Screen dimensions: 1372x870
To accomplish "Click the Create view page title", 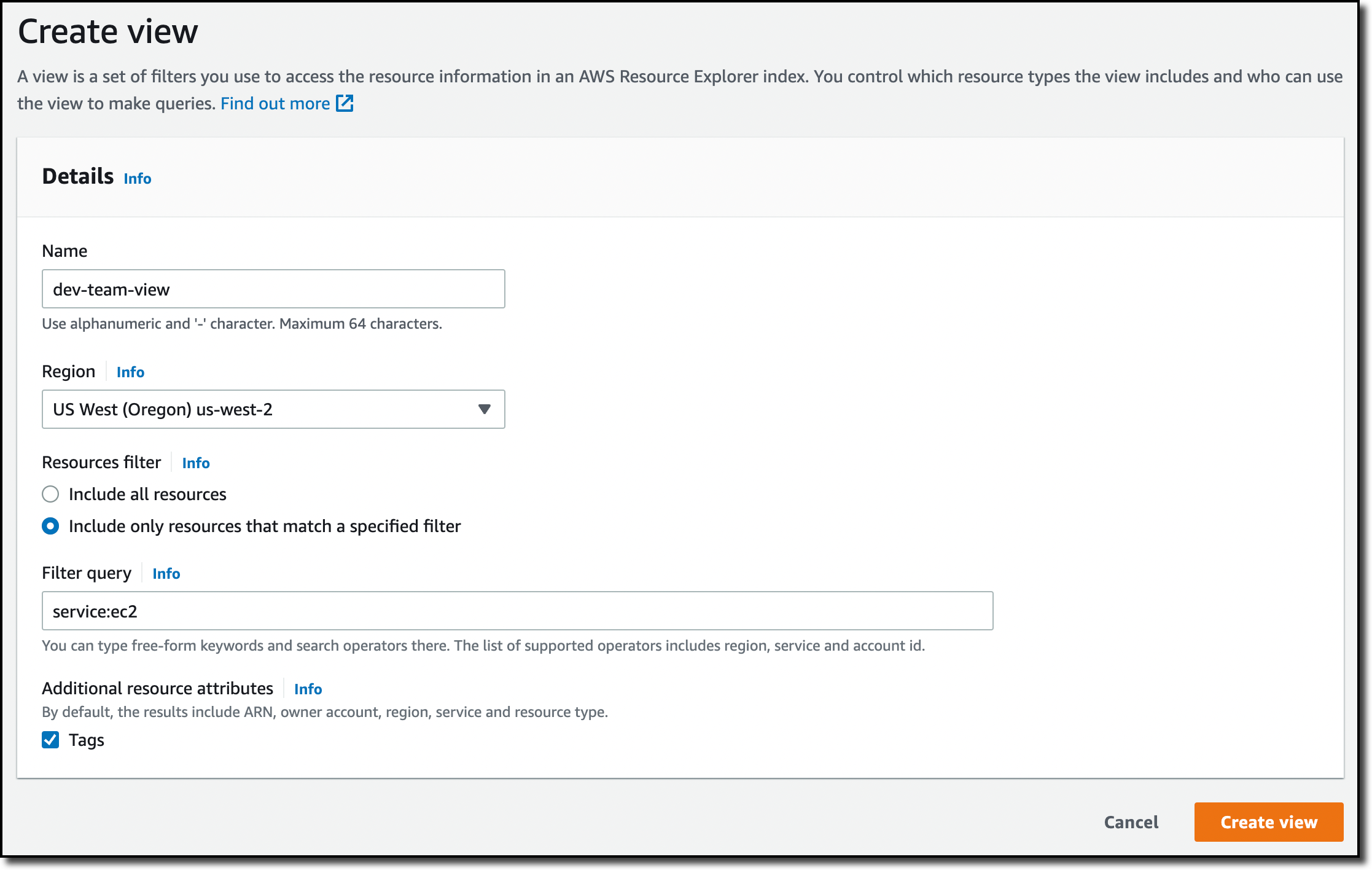I will (x=108, y=31).
